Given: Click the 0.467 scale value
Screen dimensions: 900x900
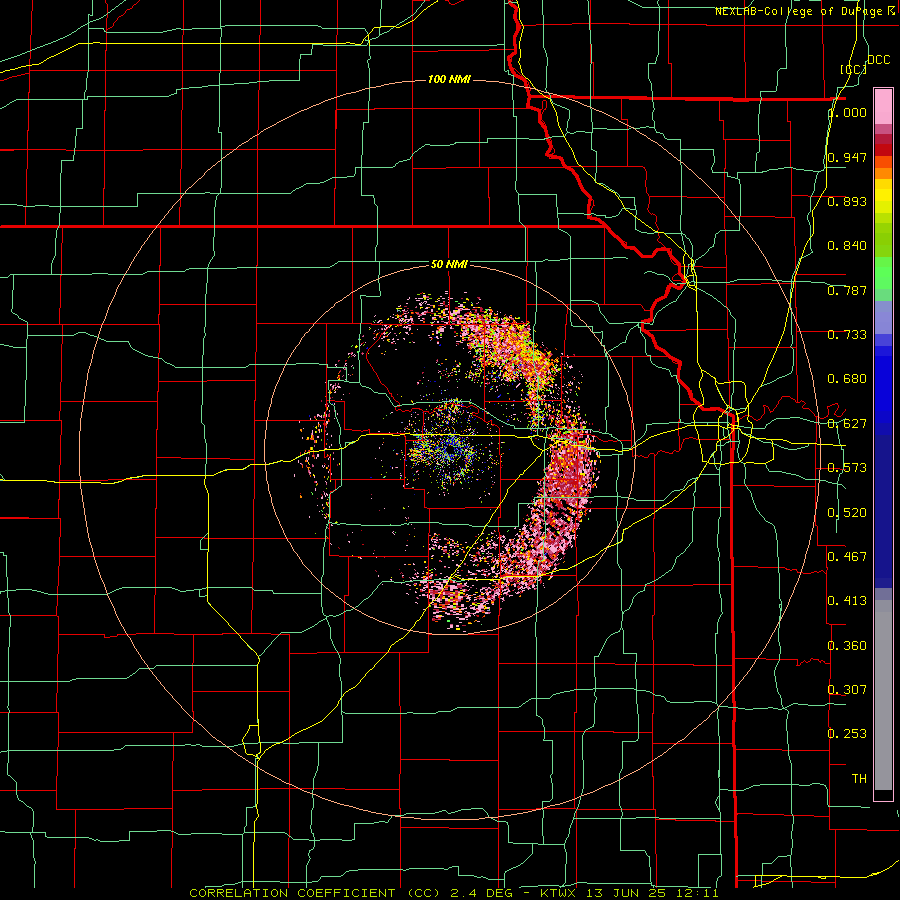Looking at the screenshot, I should pyautogui.click(x=848, y=557).
